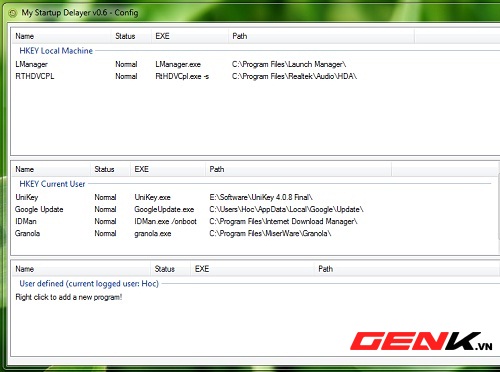Click the Status column header in User defined list
The width and height of the screenshot is (500, 372).
pyautogui.click(x=170, y=269)
